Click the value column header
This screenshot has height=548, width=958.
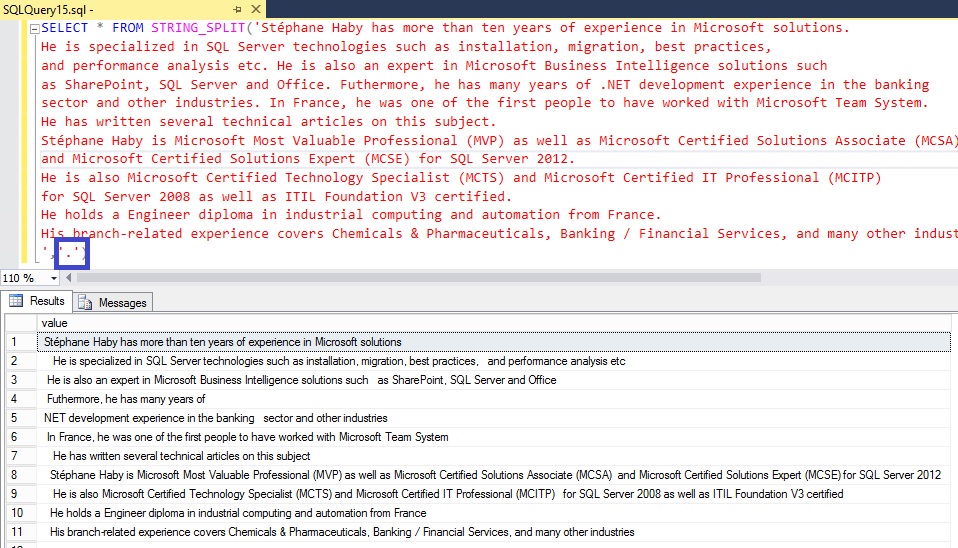[494, 323]
